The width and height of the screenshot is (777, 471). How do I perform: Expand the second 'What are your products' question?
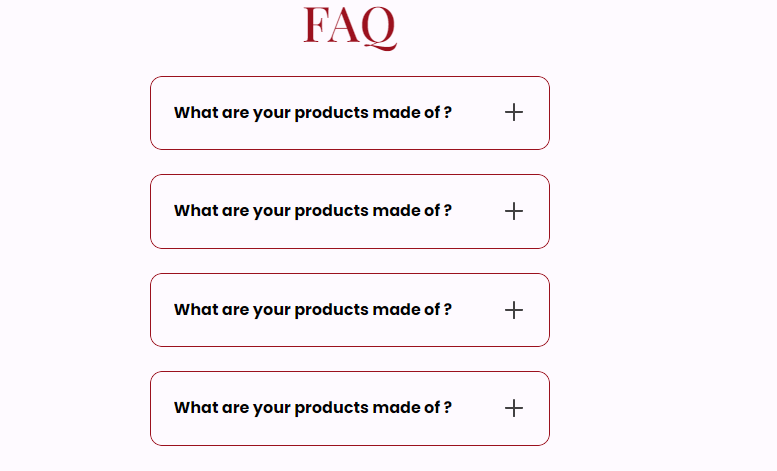coord(312,211)
